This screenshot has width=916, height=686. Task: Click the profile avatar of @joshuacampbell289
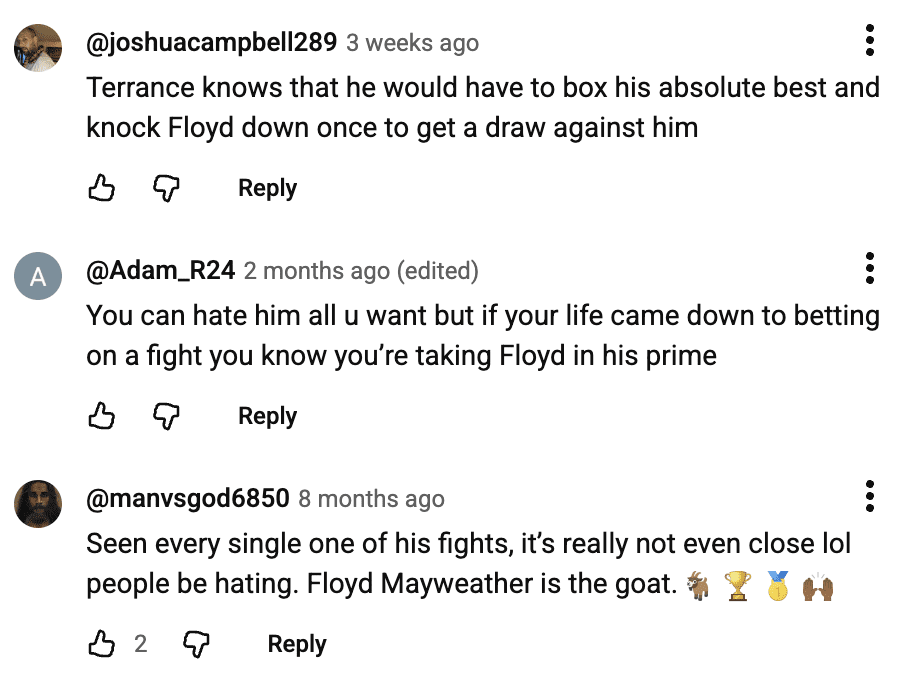pyautogui.click(x=39, y=48)
